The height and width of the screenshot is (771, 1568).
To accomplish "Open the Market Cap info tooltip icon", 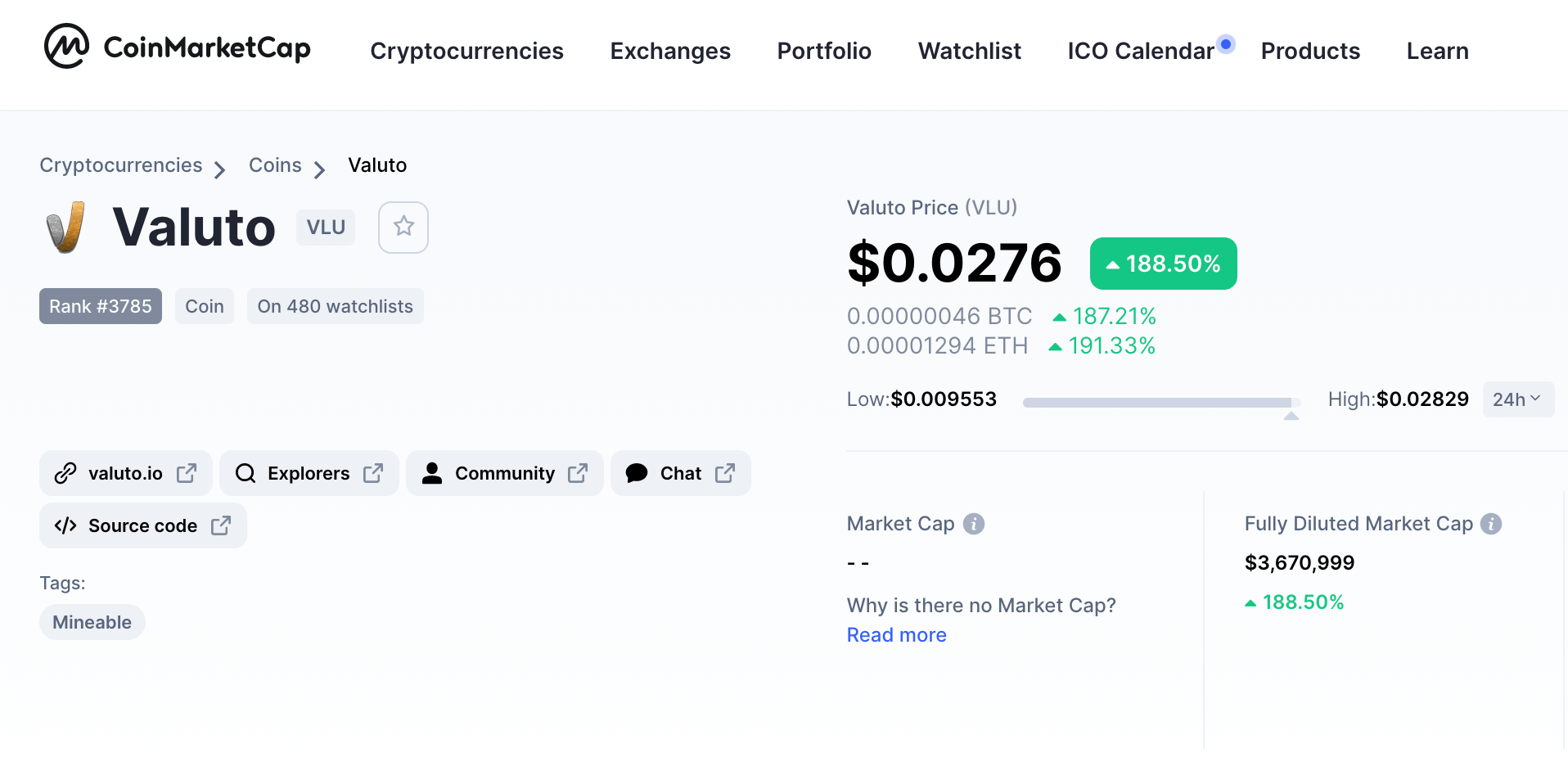I will coord(974,524).
